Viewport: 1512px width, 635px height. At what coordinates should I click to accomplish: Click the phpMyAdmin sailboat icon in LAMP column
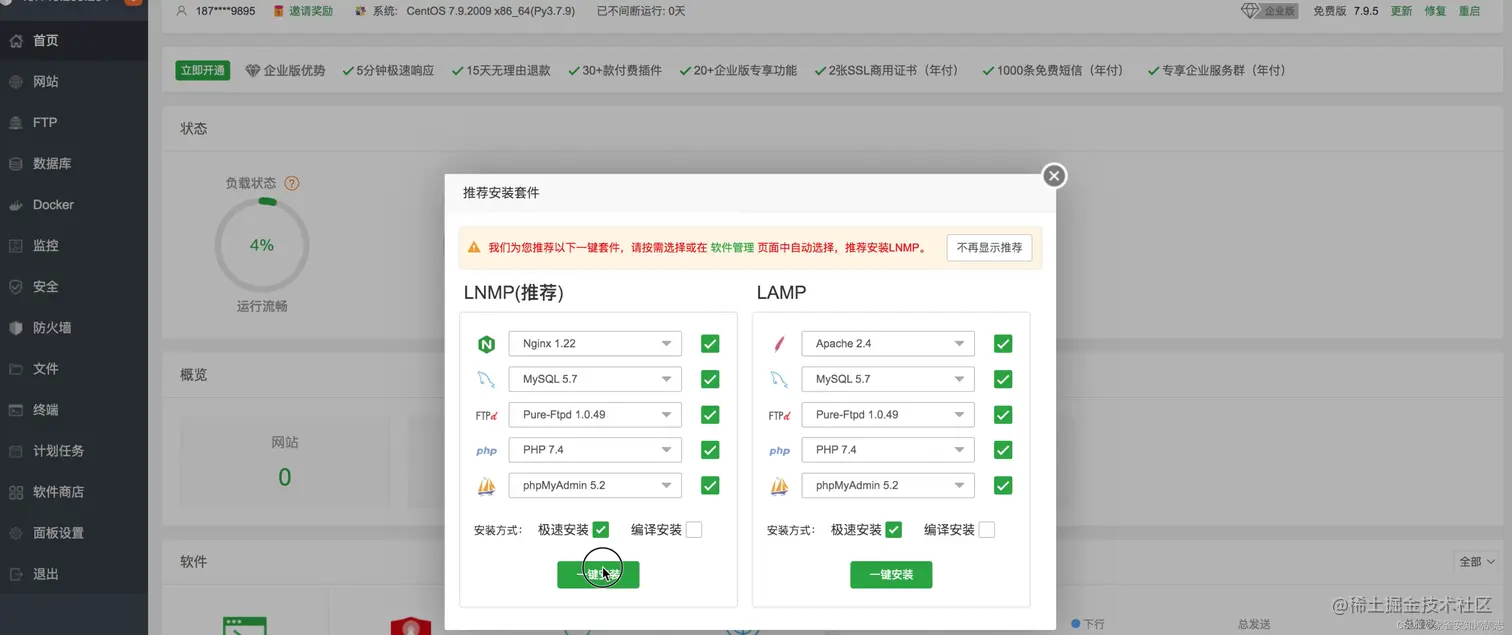(x=779, y=485)
